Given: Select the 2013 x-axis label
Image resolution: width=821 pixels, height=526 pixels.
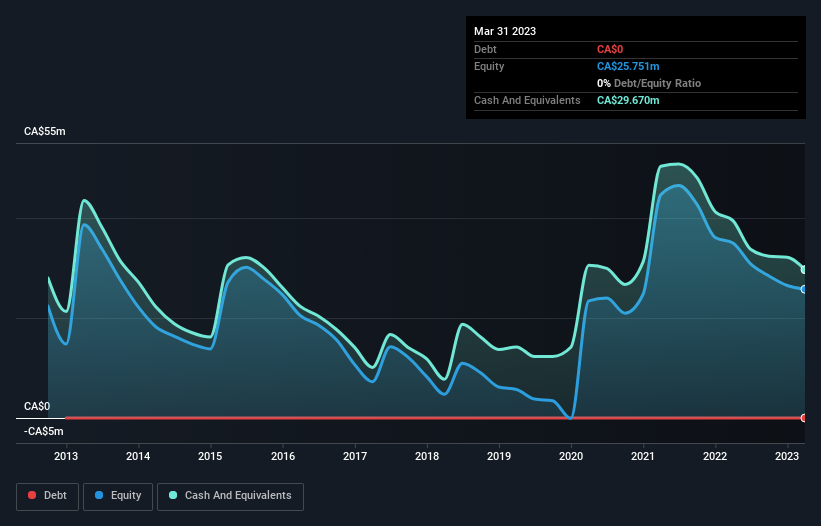Looking at the screenshot, I should pyautogui.click(x=66, y=456).
